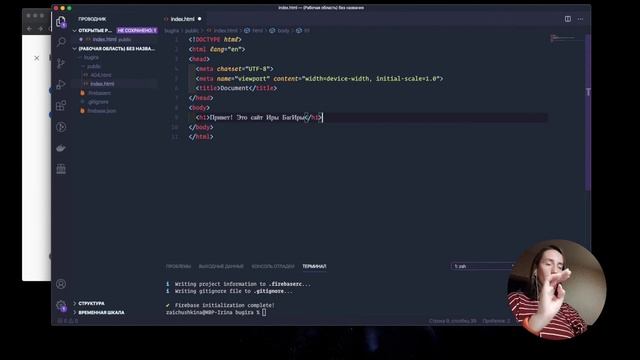
Task: Open the .firebaserc file in Explorer
Action: [x=99, y=93]
